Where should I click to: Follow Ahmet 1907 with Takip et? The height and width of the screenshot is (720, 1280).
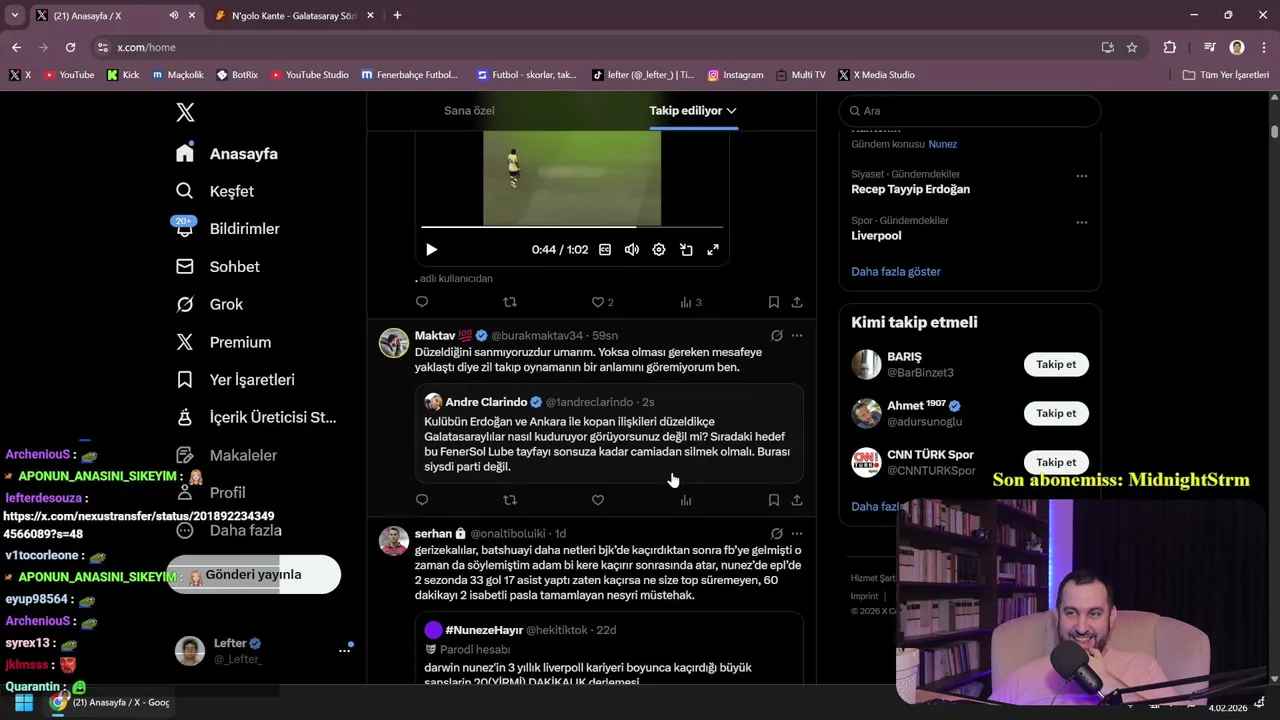pos(1056,414)
